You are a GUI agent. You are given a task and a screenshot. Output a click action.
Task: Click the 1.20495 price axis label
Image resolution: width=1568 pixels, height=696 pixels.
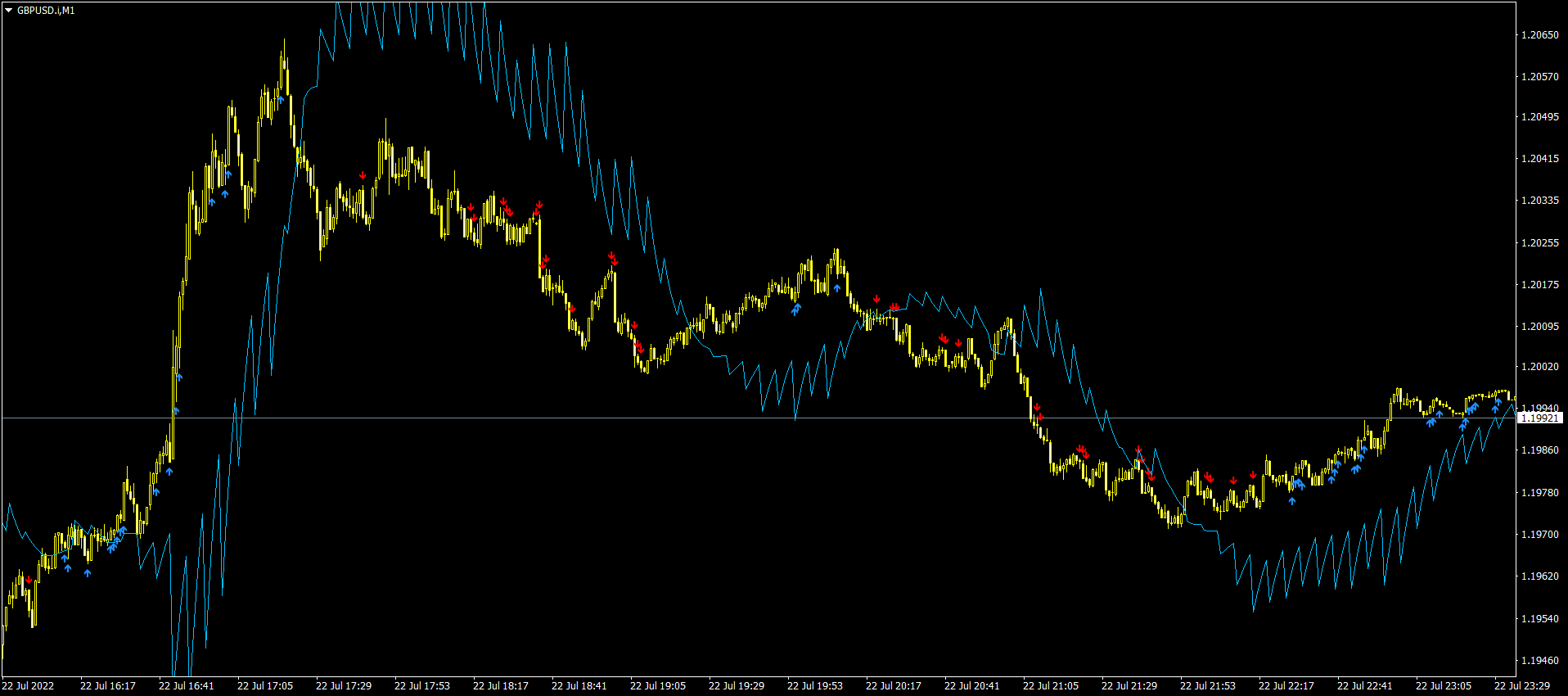(x=1540, y=117)
